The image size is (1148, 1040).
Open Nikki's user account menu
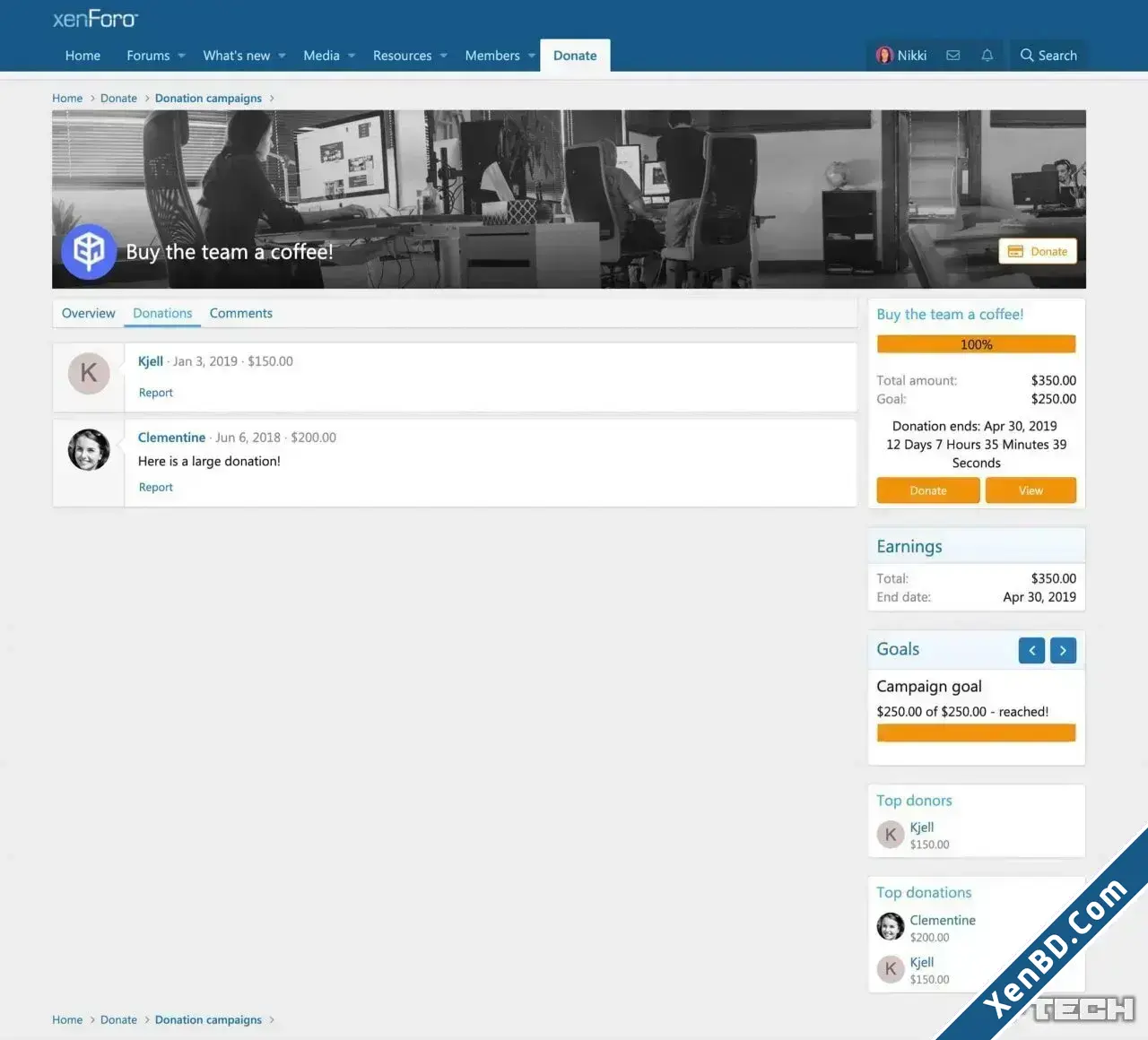[x=901, y=56]
